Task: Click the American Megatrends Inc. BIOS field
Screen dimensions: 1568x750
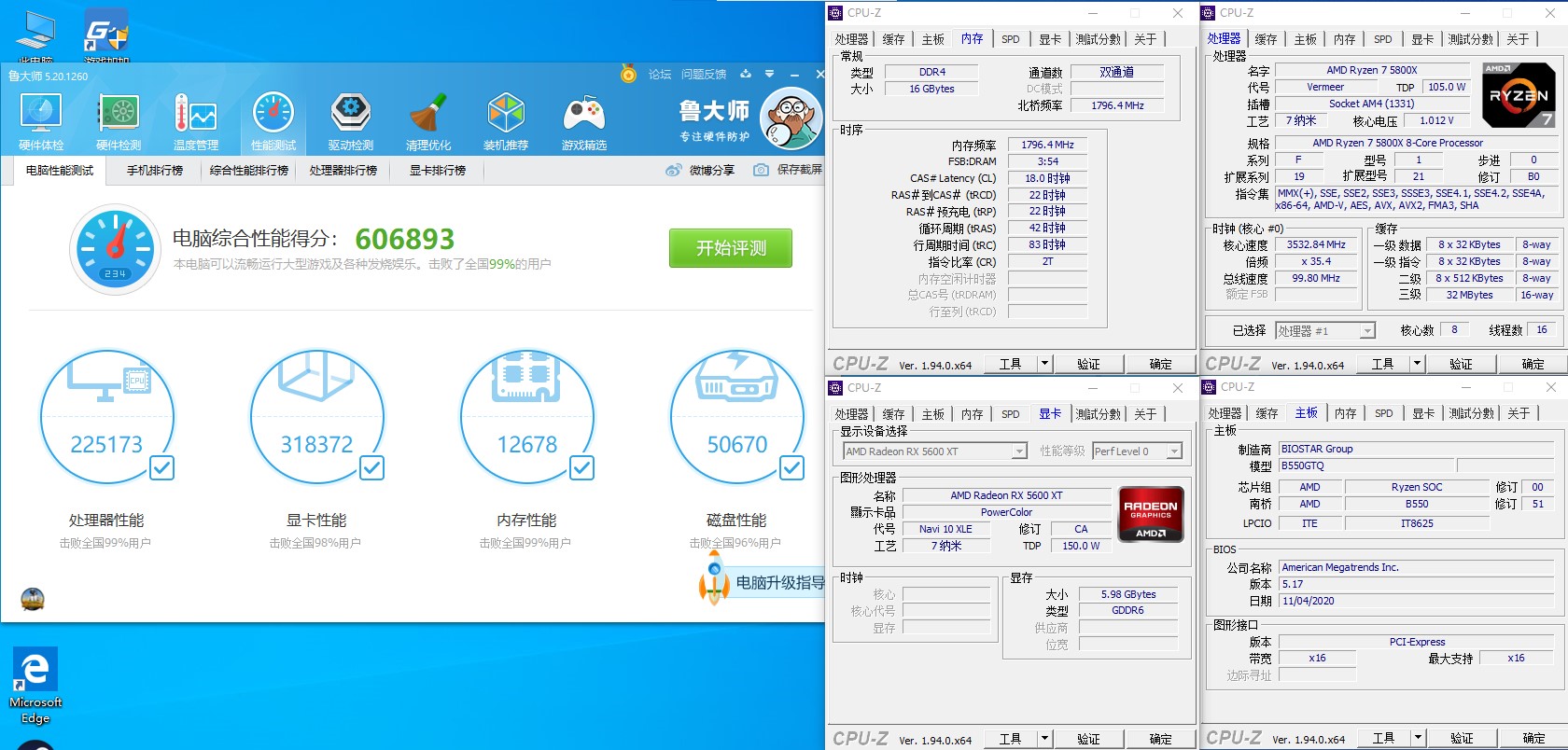Action: (x=1417, y=567)
